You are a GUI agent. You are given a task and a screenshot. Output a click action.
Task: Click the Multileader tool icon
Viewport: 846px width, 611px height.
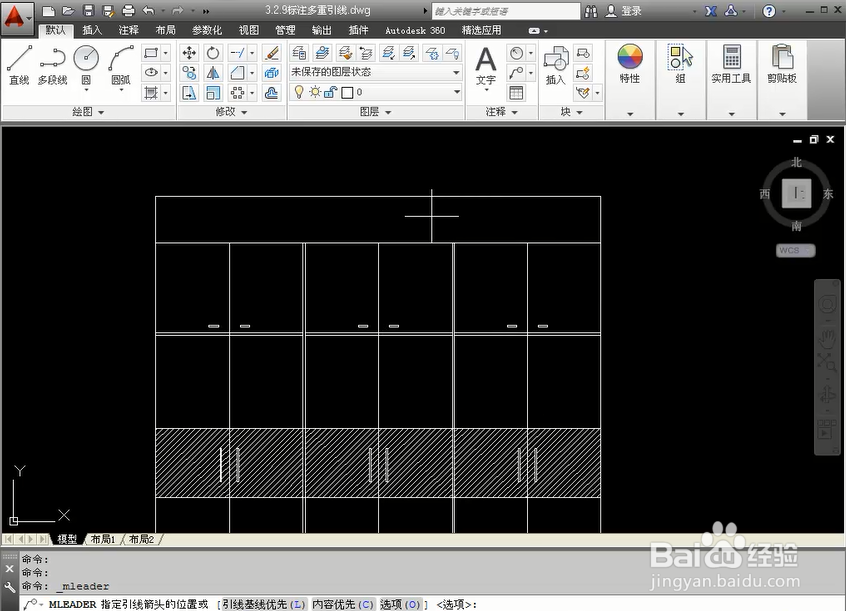(516, 72)
